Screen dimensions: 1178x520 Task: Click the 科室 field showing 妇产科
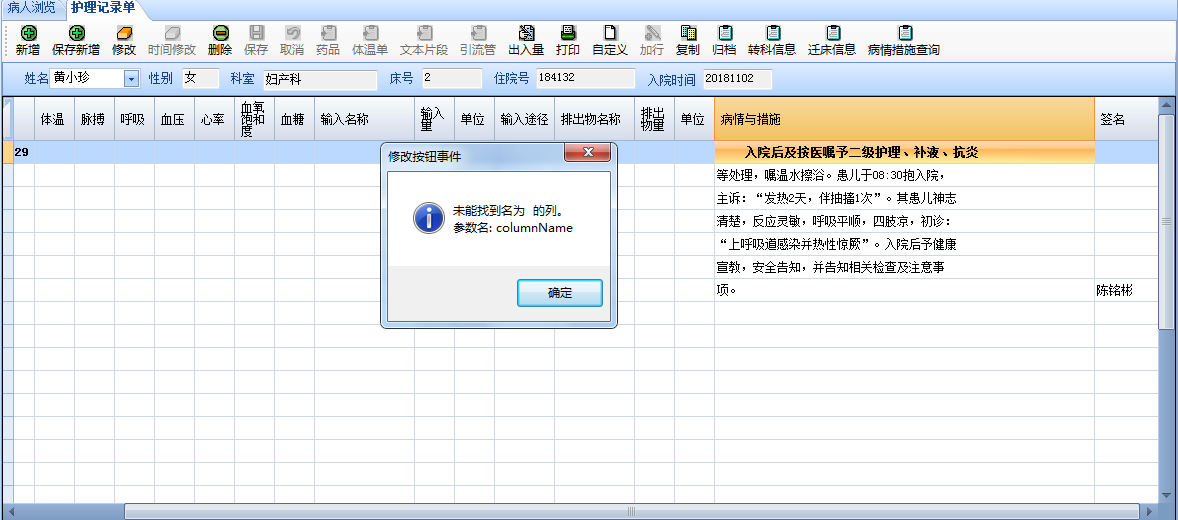(320, 79)
